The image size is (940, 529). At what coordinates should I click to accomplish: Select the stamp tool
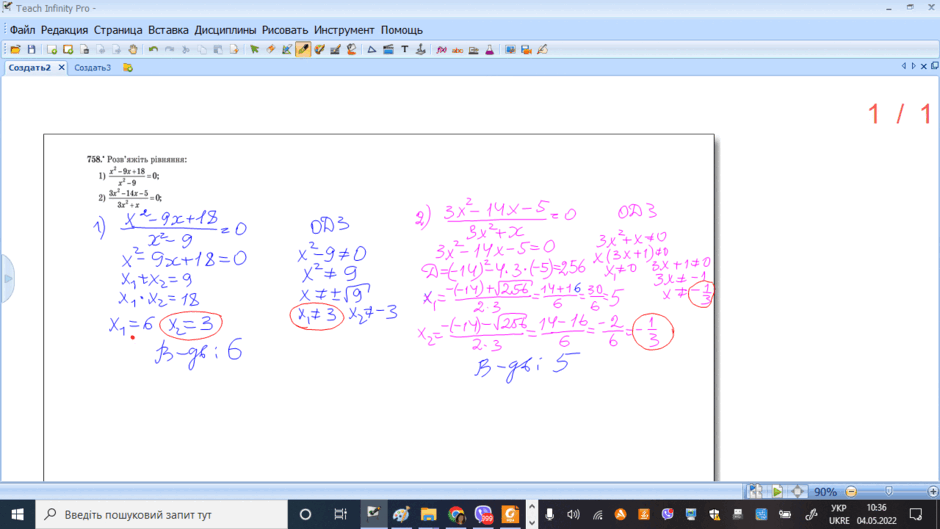click(421, 50)
